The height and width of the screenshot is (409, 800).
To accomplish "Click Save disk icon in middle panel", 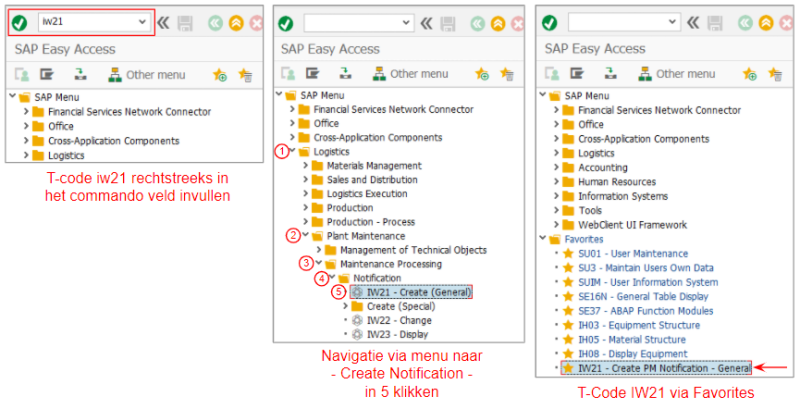I will pos(448,23).
